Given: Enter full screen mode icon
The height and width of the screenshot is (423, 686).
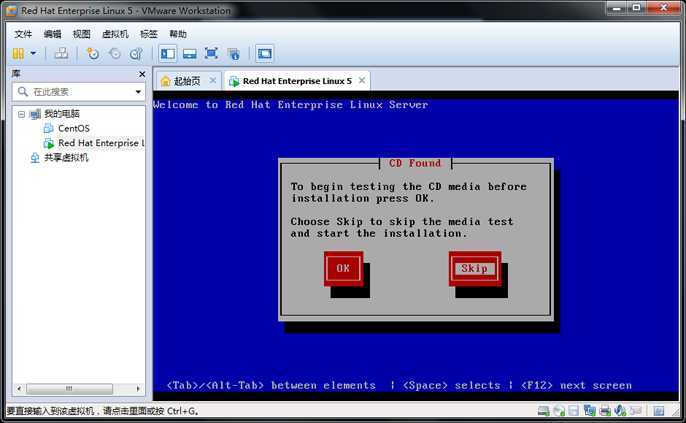Looking at the screenshot, I should tap(211, 54).
